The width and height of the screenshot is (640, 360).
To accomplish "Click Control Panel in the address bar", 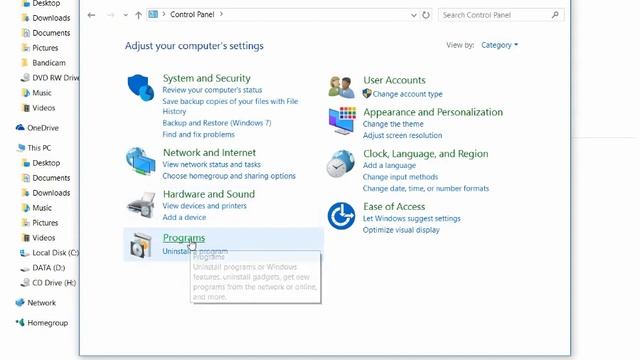I will (192, 14).
